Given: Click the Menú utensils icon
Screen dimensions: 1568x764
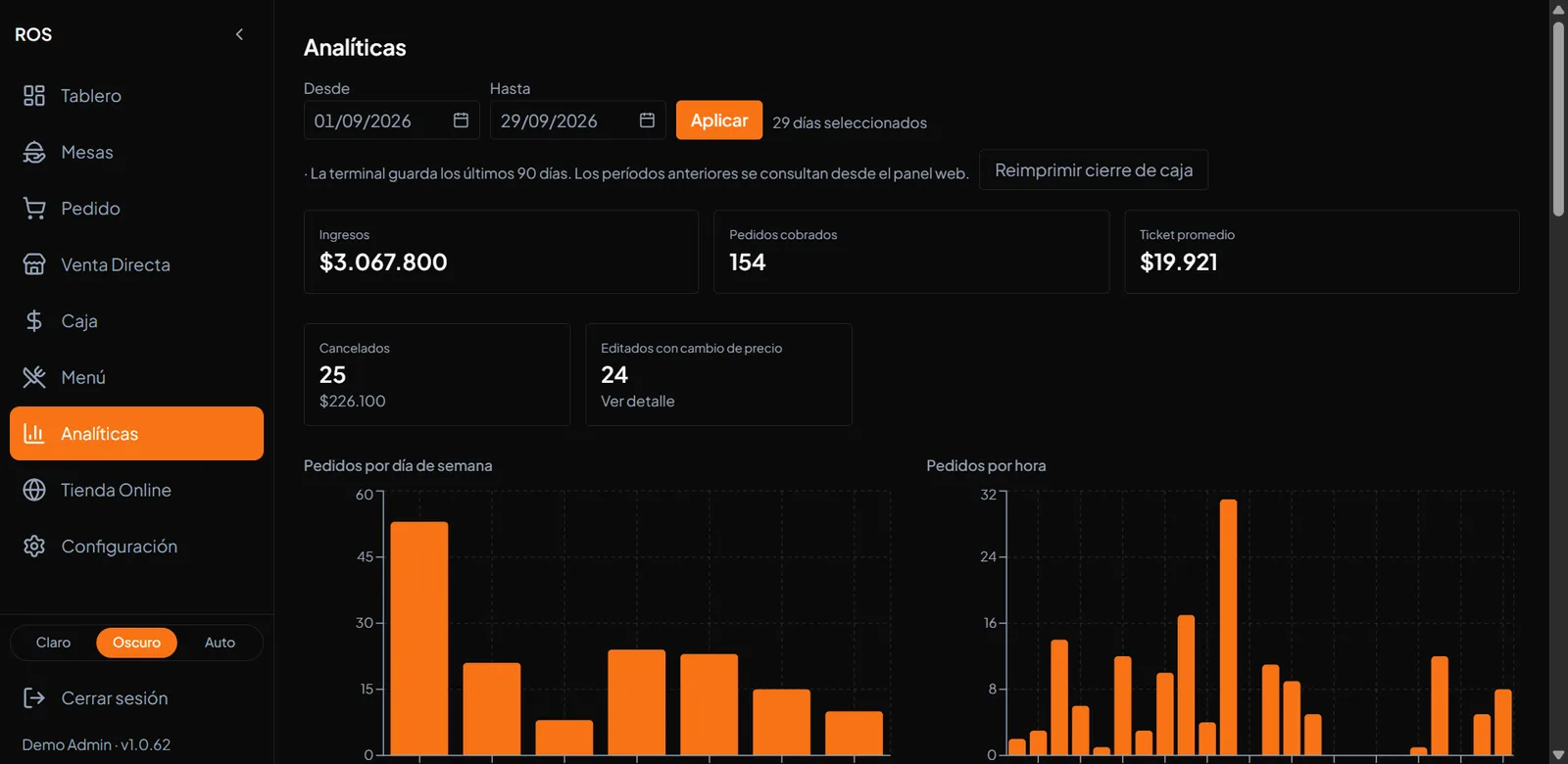Looking at the screenshot, I should pos(34,377).
